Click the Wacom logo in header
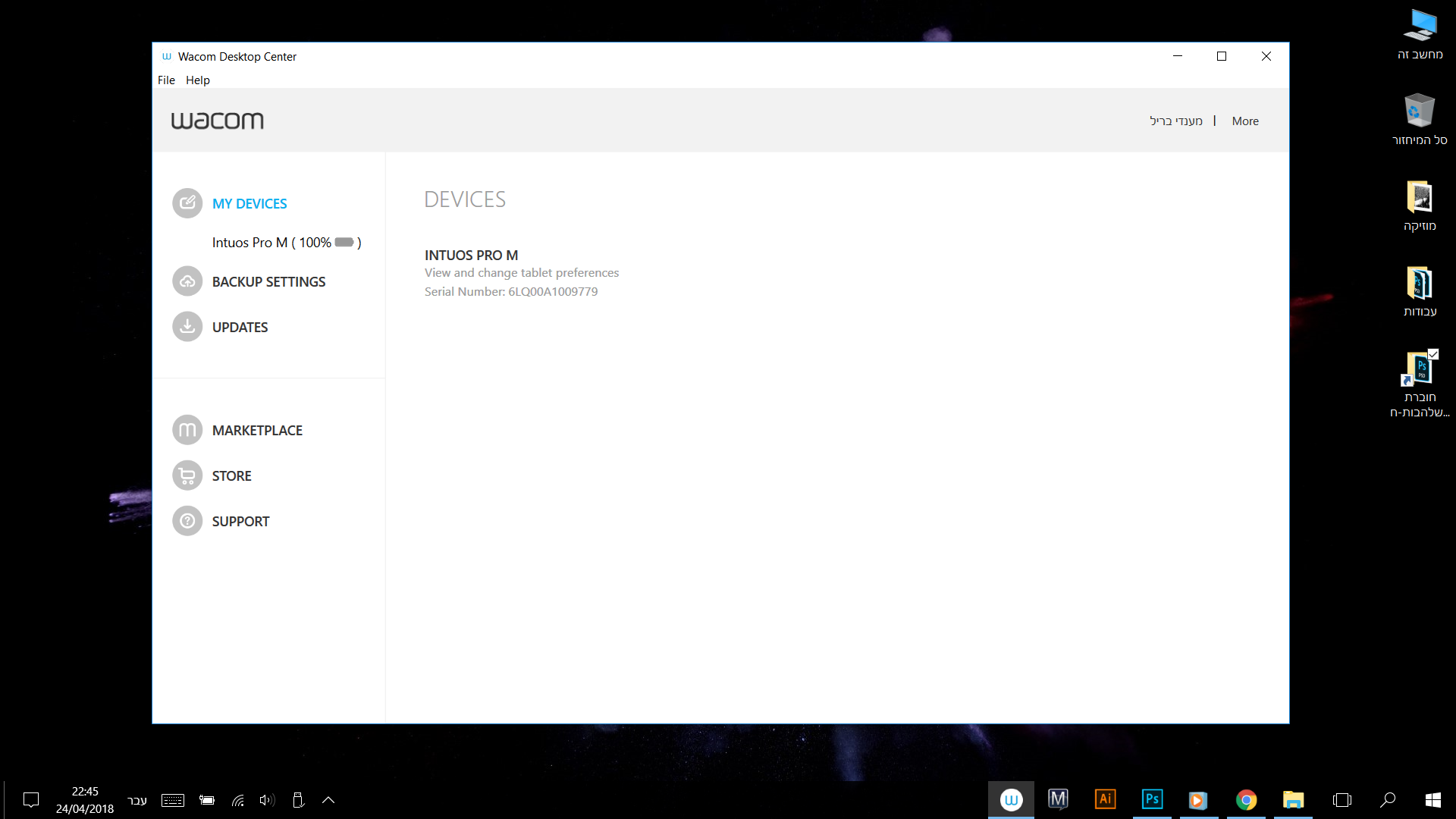Image resolution: width=1456 pixels, height=819 pixels. tap(217, 121)
